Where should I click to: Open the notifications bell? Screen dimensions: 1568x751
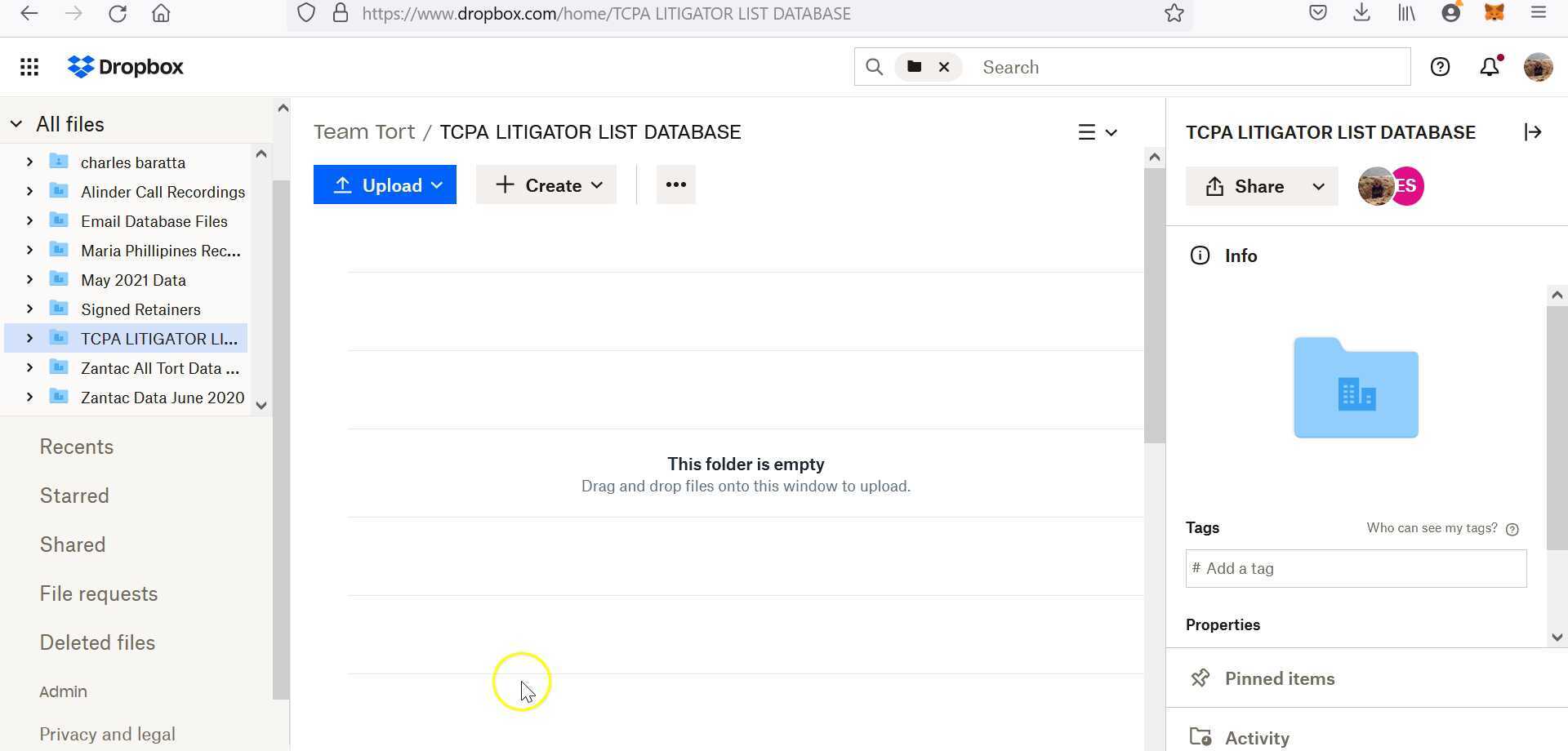[x=1489, y=66]
